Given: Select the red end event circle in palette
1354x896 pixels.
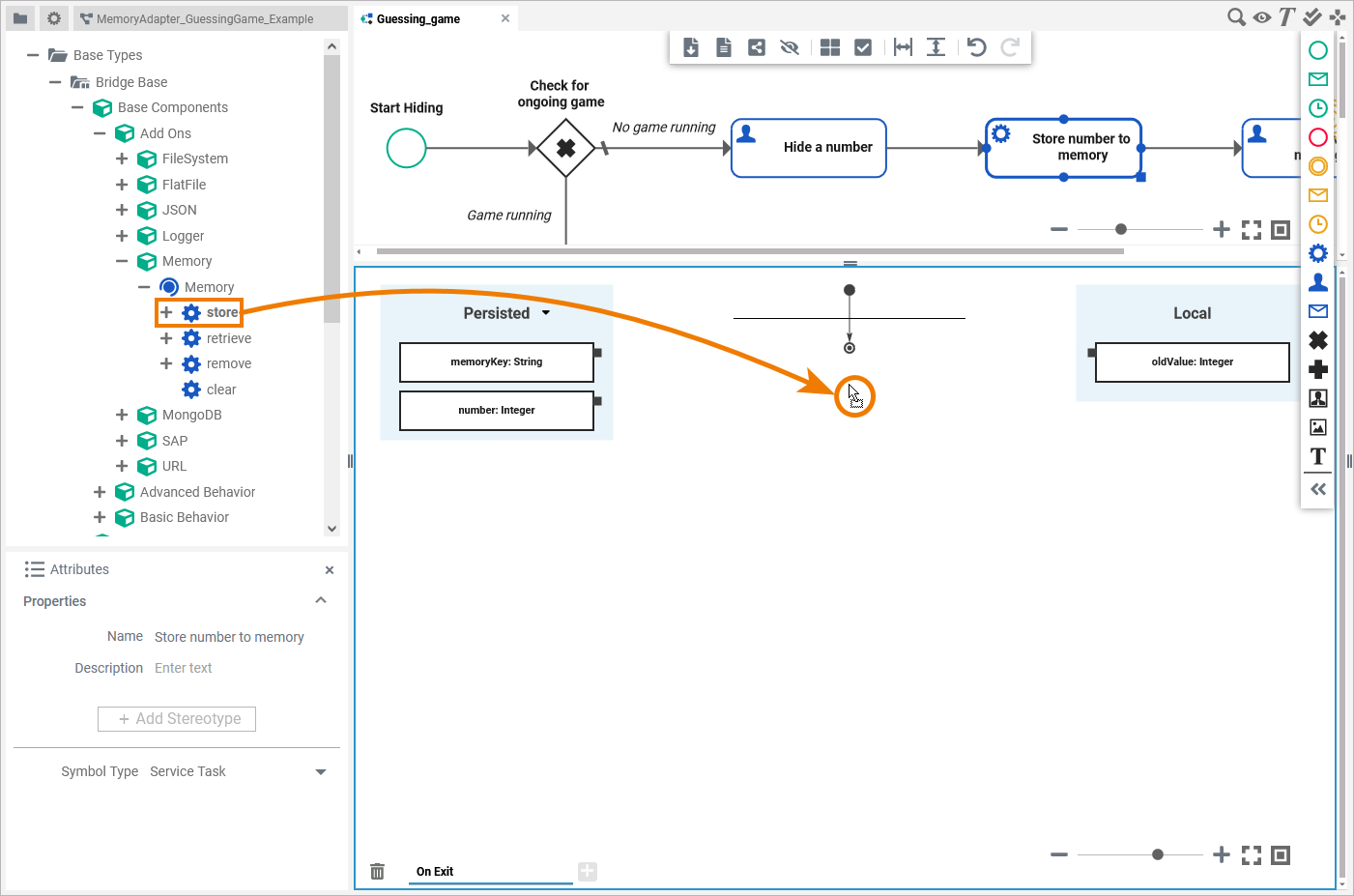Looking at the screenshot, I should [1317, 137].
